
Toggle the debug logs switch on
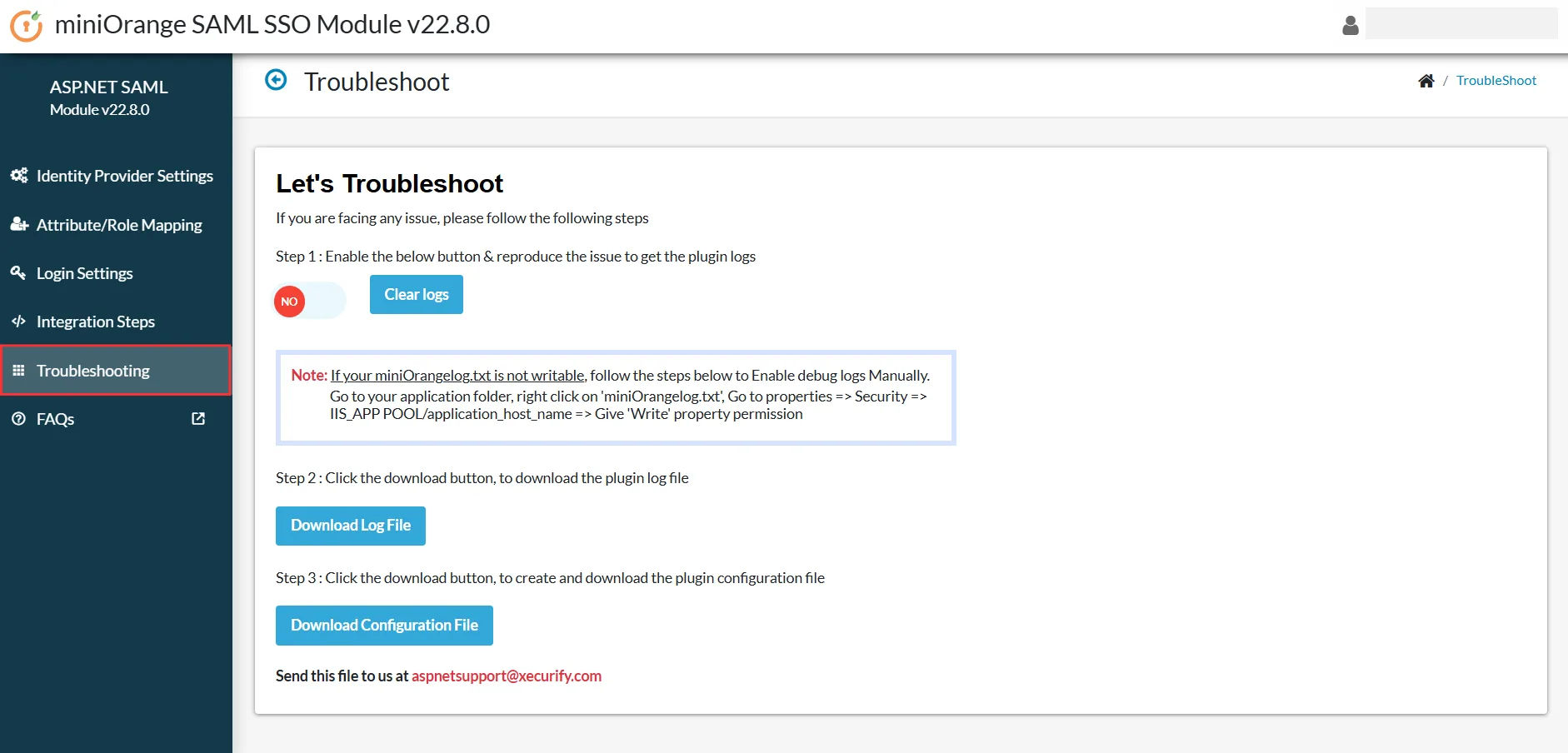(x=309, y=301)
